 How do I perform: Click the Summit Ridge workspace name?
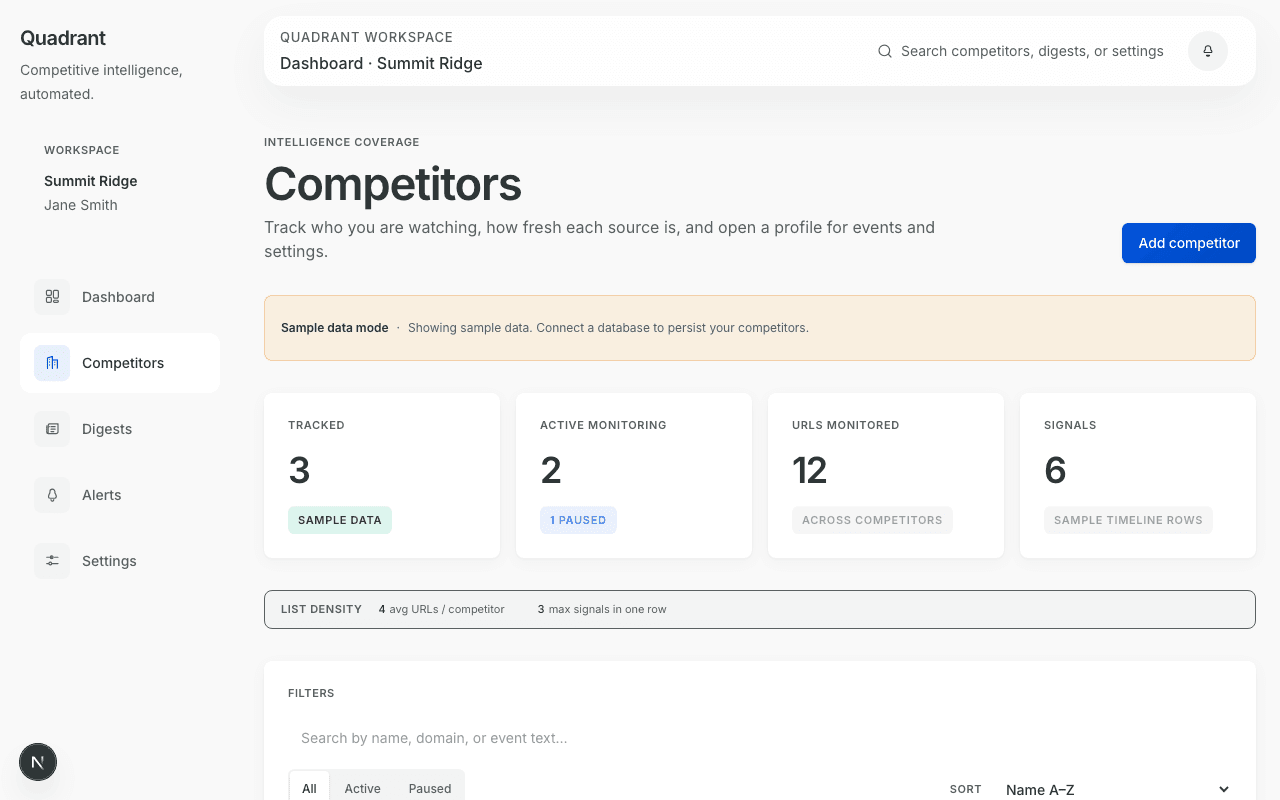(90, 181)
